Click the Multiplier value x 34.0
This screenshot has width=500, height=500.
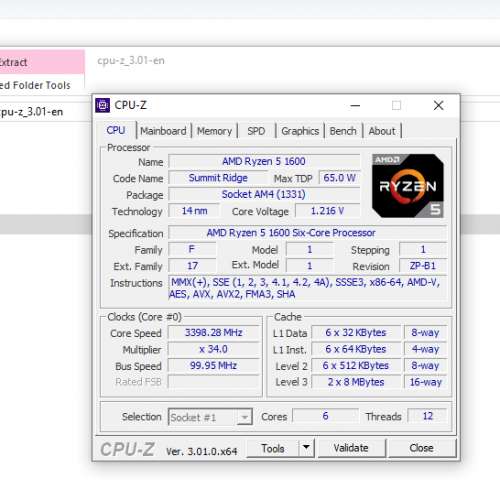tap(213, 349)
